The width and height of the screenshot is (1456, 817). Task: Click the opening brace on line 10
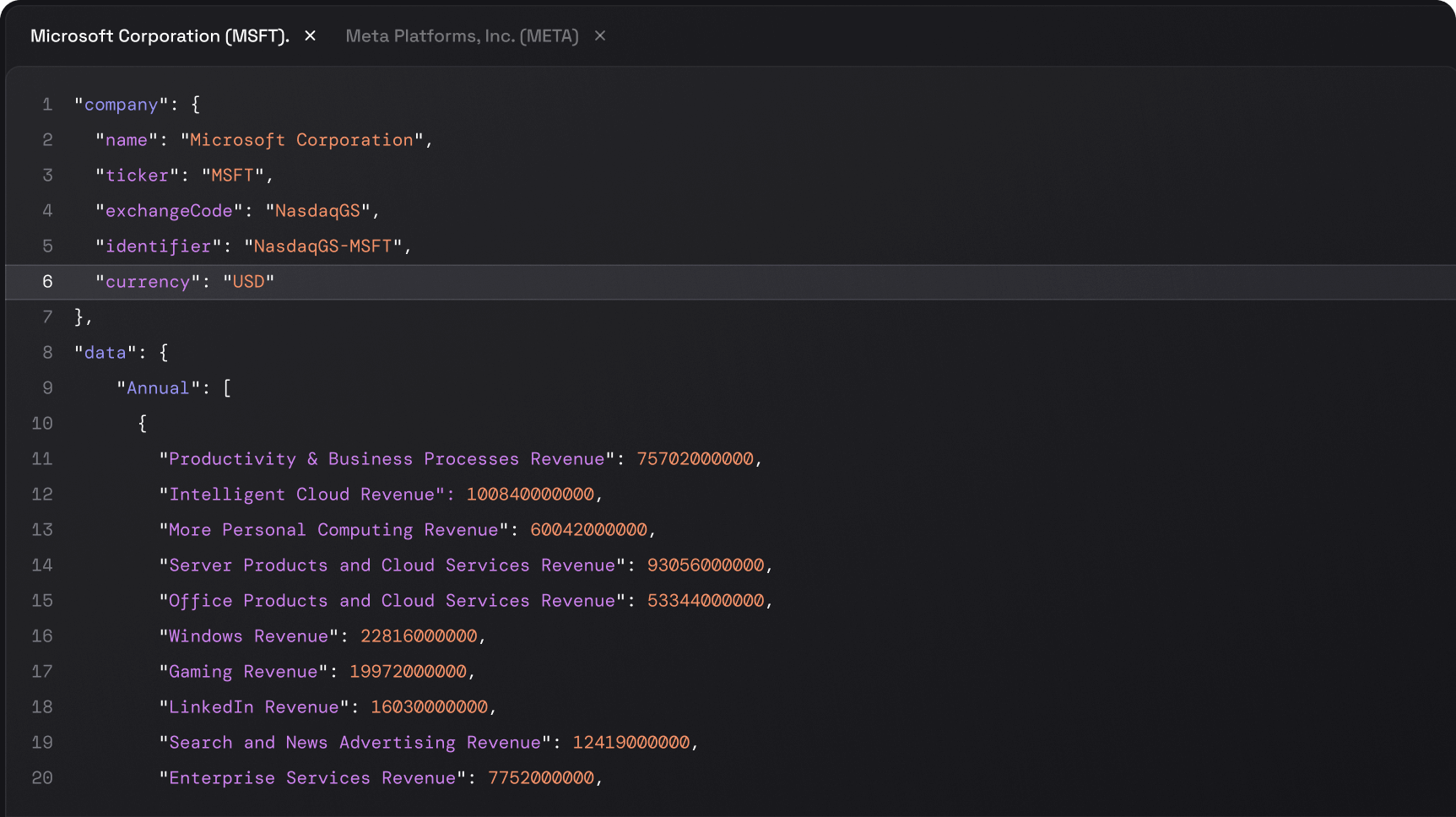point(143,424)
